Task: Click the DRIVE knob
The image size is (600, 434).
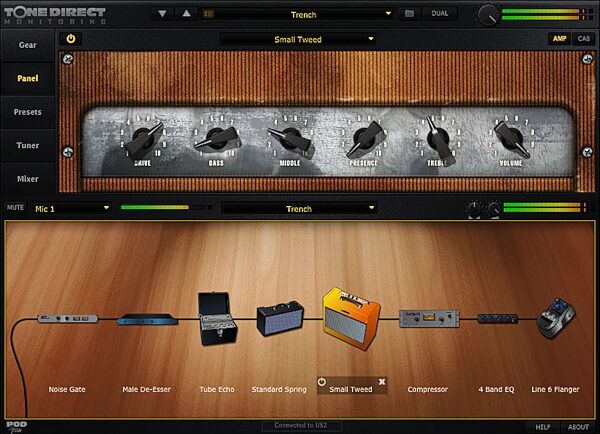Action: click(x=143, y=139)
